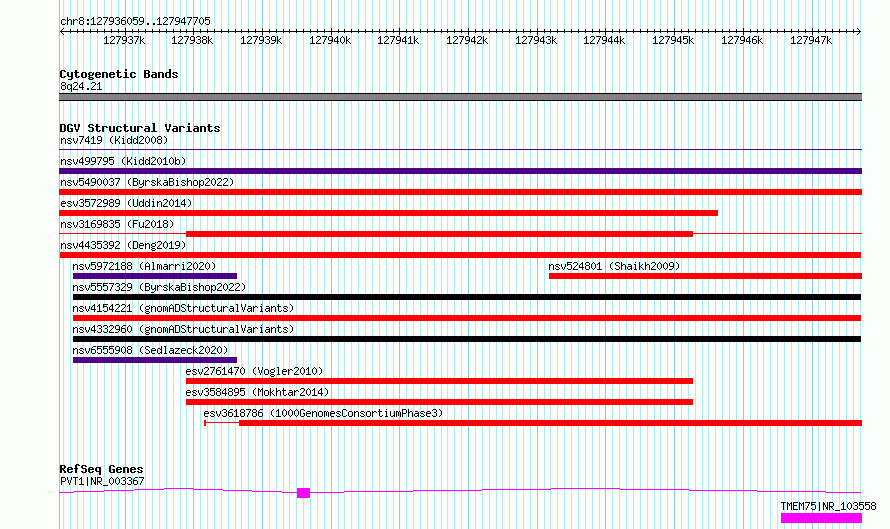
Task: Click the nsv7419 (Kidd2008) variant label
Action: 114,140
